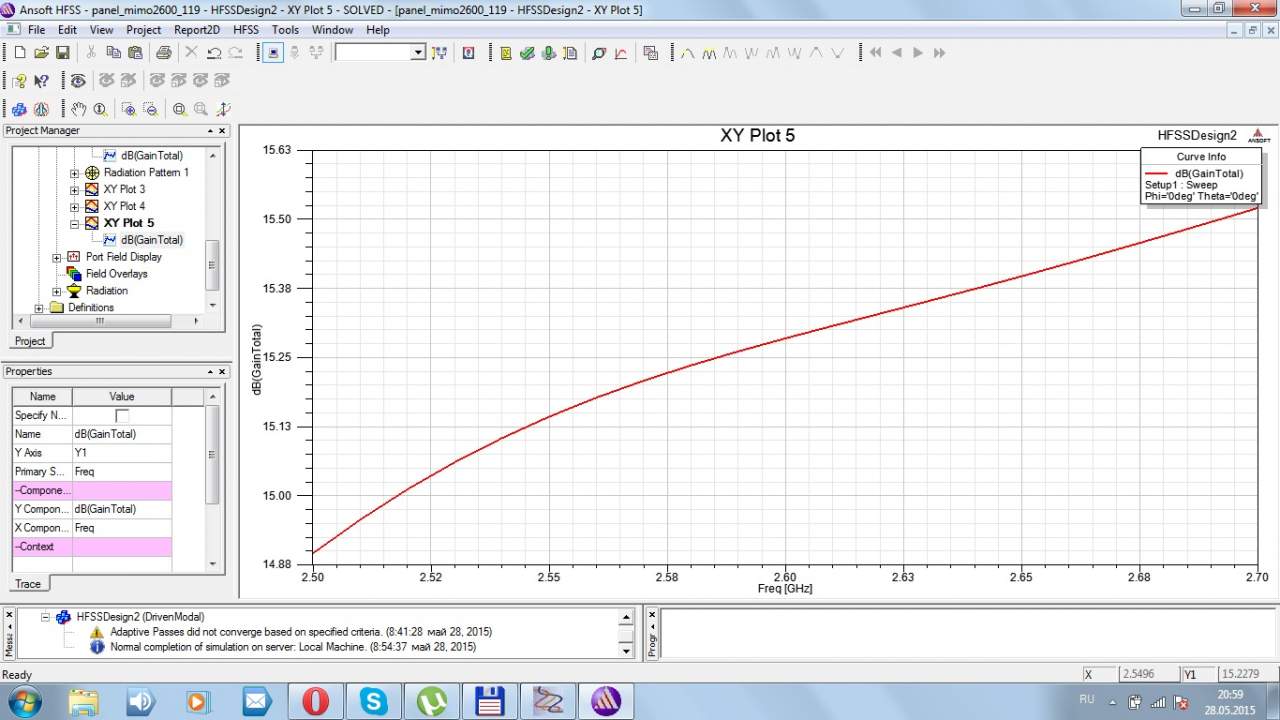This screenshot has width=1280, height=720.
Task: Click the red dB(GainTotal) legend line
Action: tap(1155, 174)
